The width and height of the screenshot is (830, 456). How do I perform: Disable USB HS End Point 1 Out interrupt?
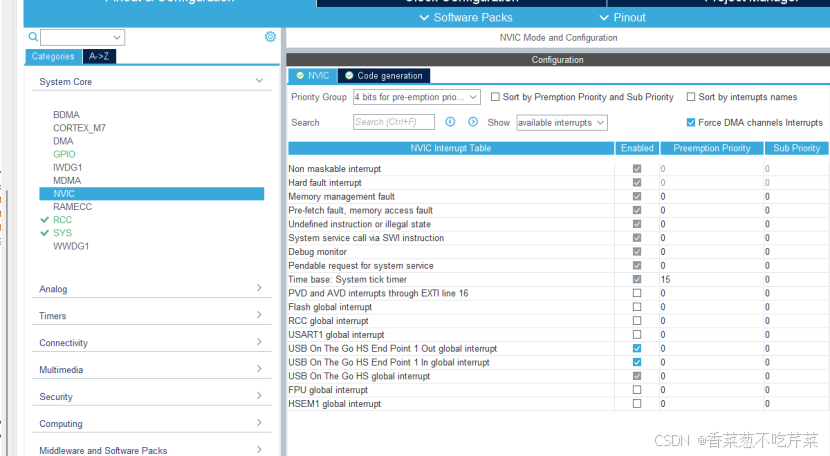pos(637,348)
